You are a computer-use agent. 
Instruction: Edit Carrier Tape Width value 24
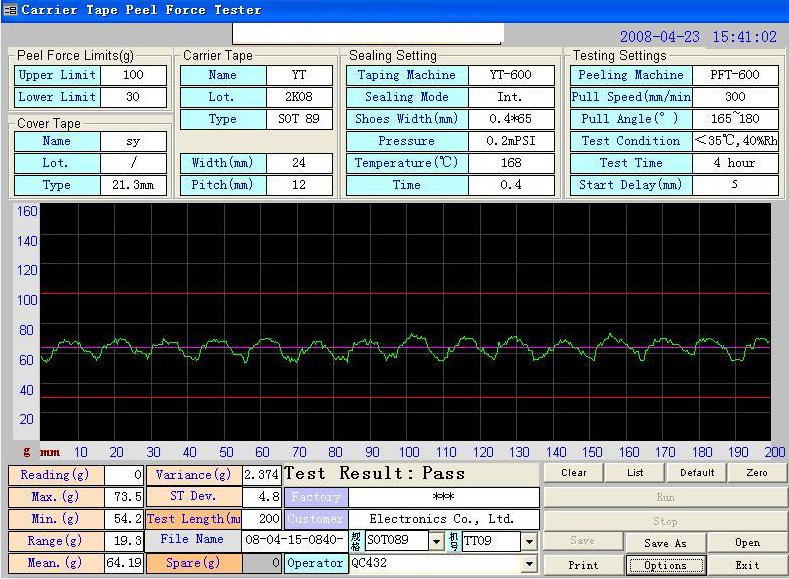[299, 163]
